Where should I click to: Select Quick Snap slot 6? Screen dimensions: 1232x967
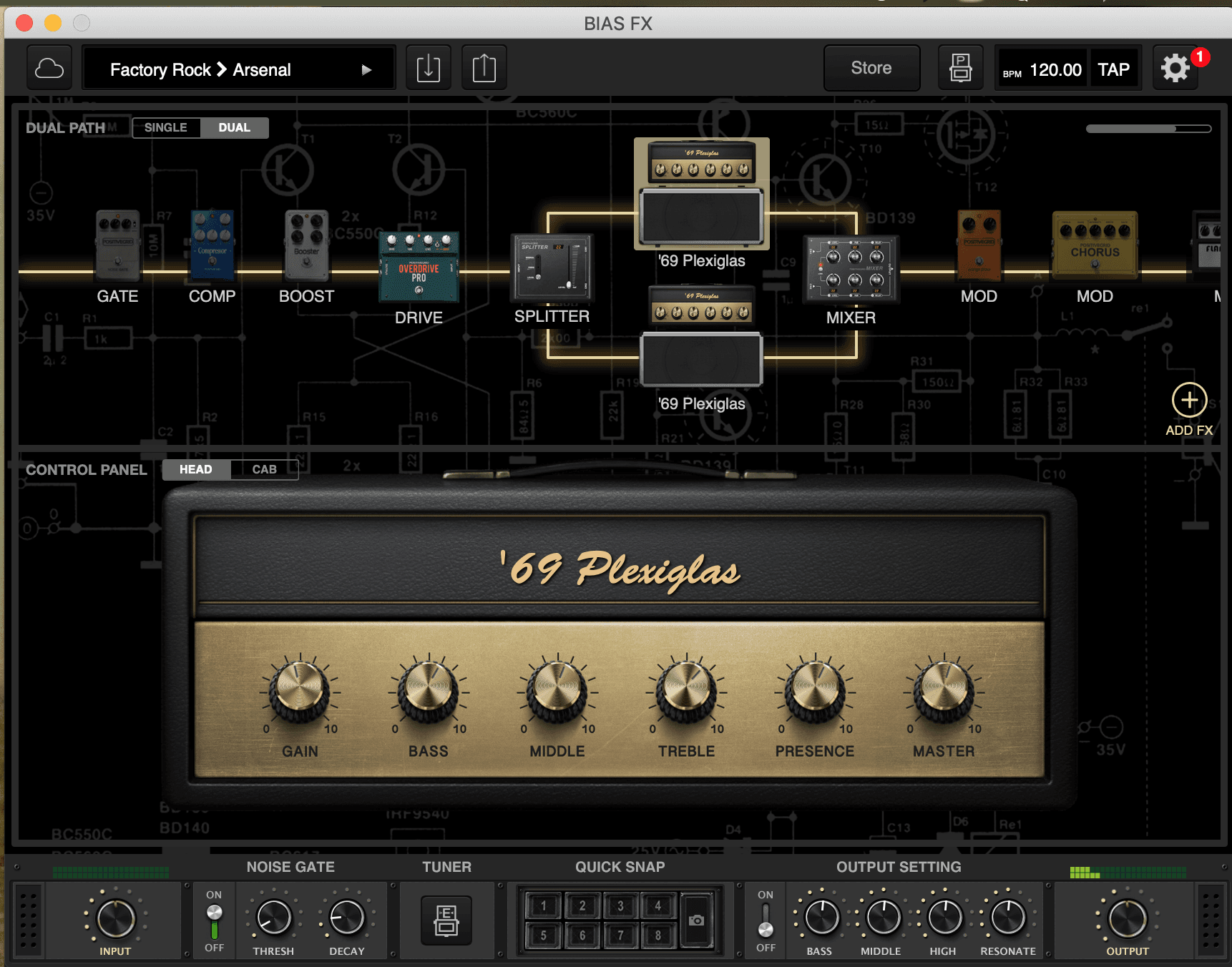point(582,935)
